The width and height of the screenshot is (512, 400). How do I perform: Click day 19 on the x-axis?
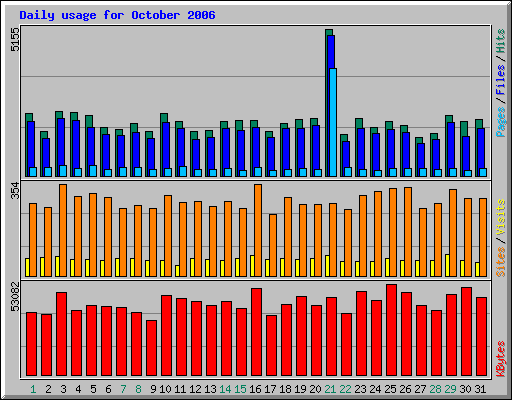300,389
